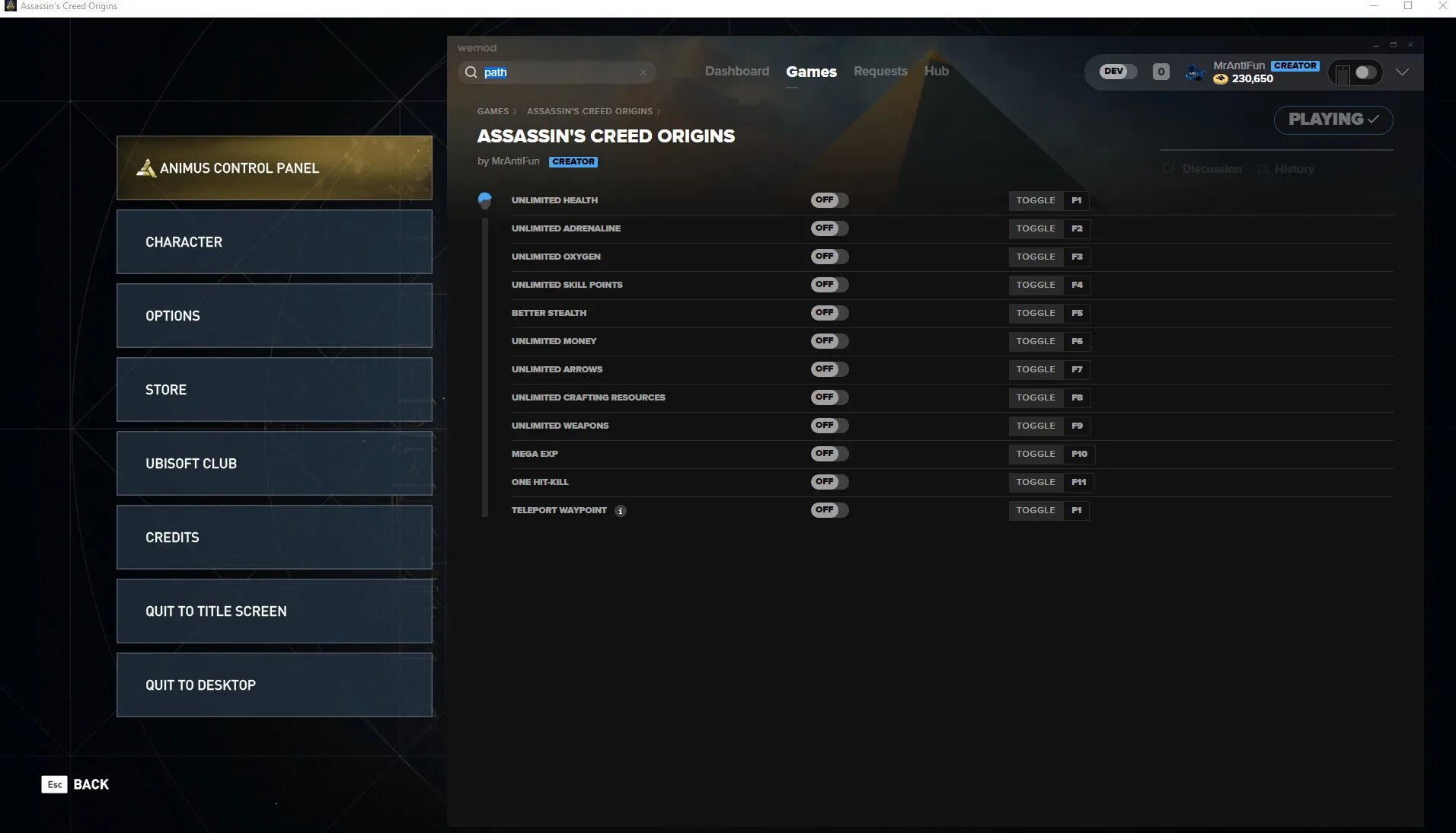Change hotkey F11 for One Hit-Kill

pos(1078,483)
